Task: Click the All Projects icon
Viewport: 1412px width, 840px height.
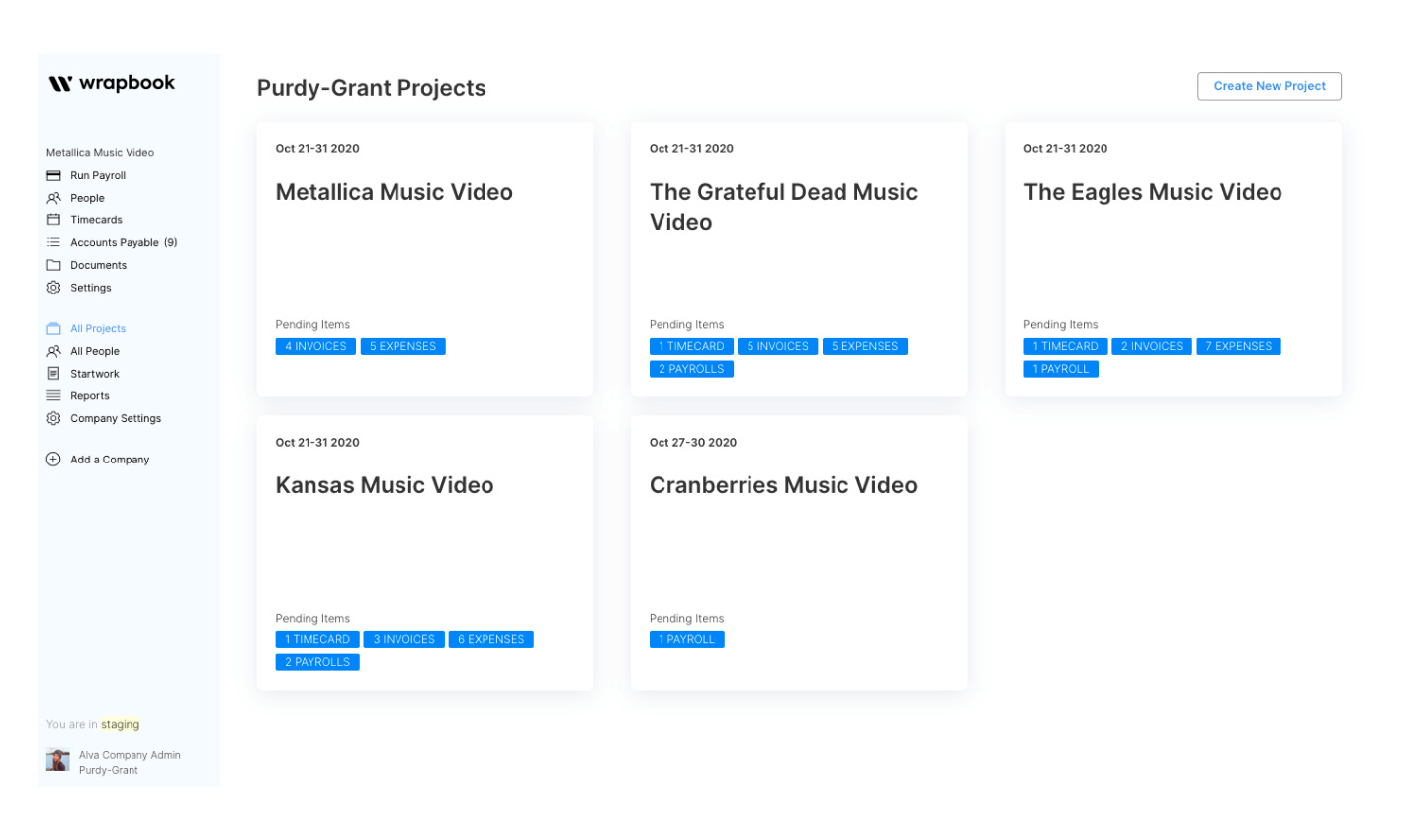Action: tap(54, 328)
